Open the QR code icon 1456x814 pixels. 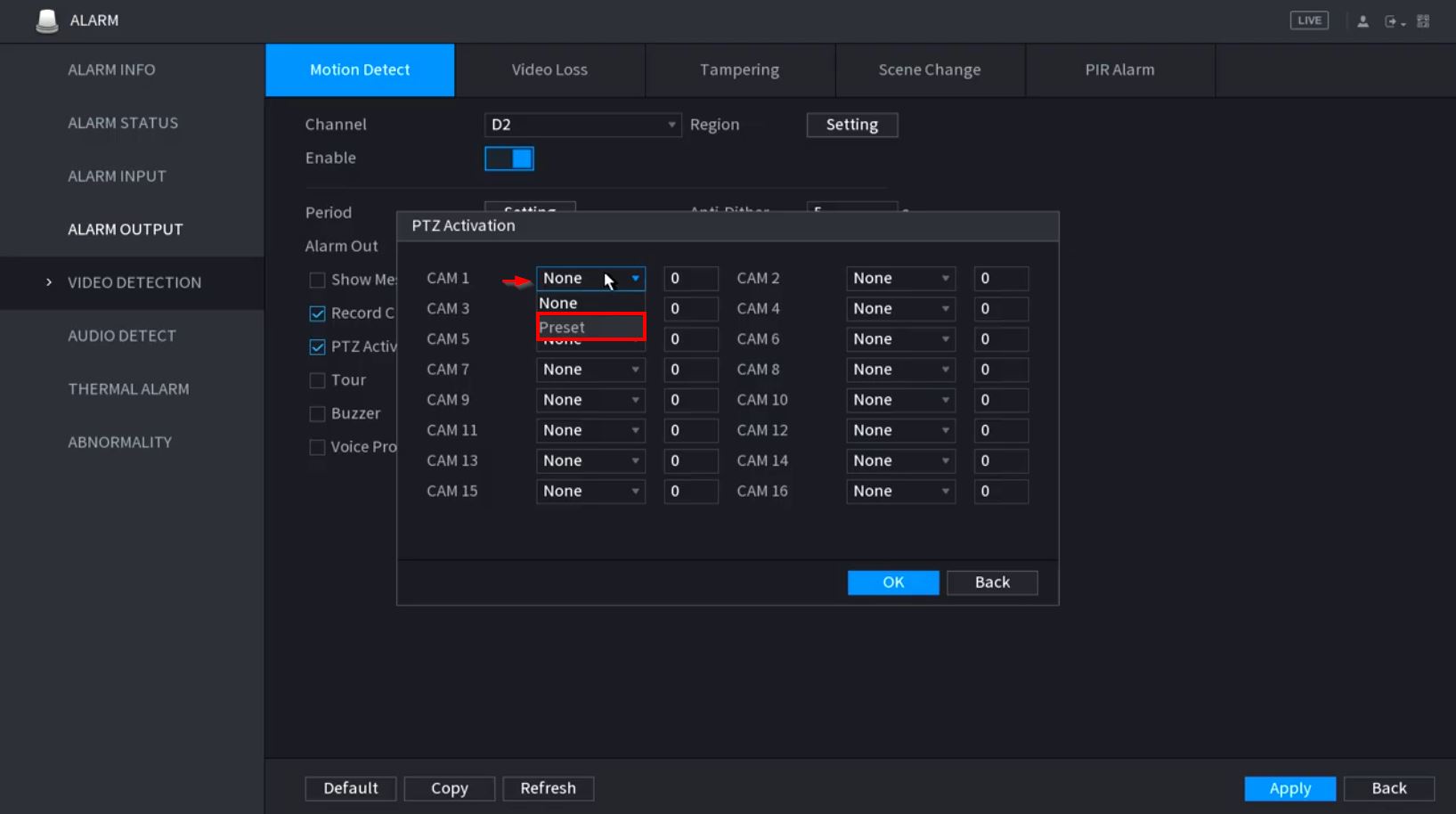coord(1423,21)
